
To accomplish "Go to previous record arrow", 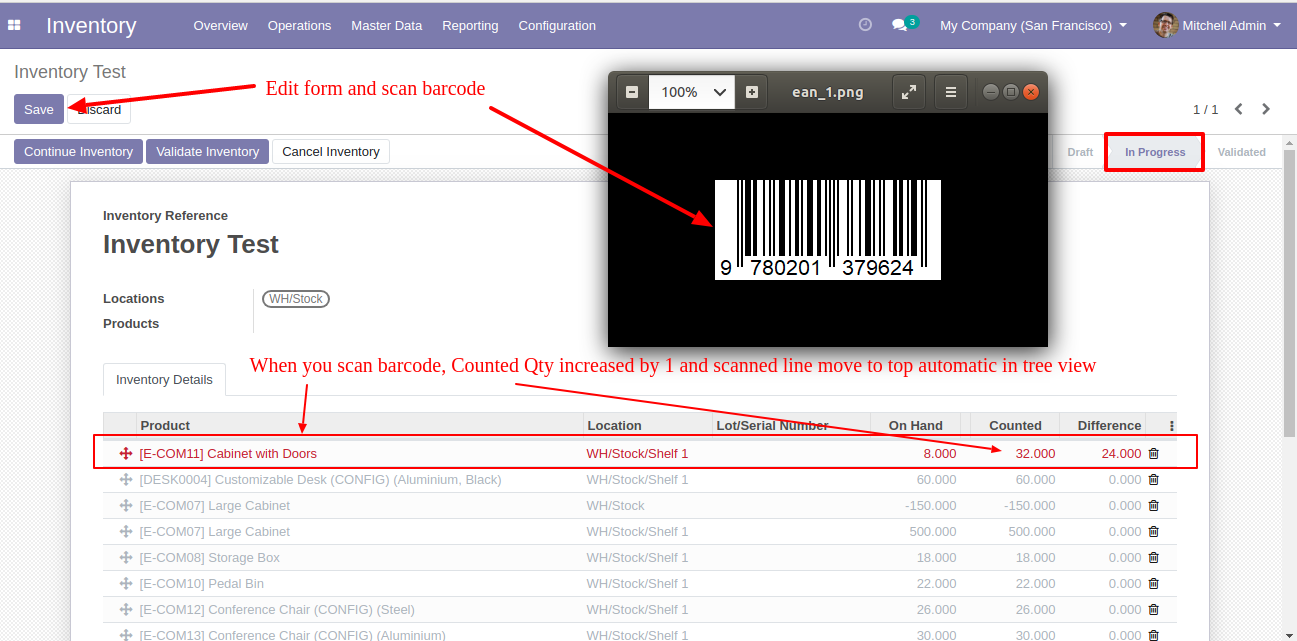I will pos(1239,109).
